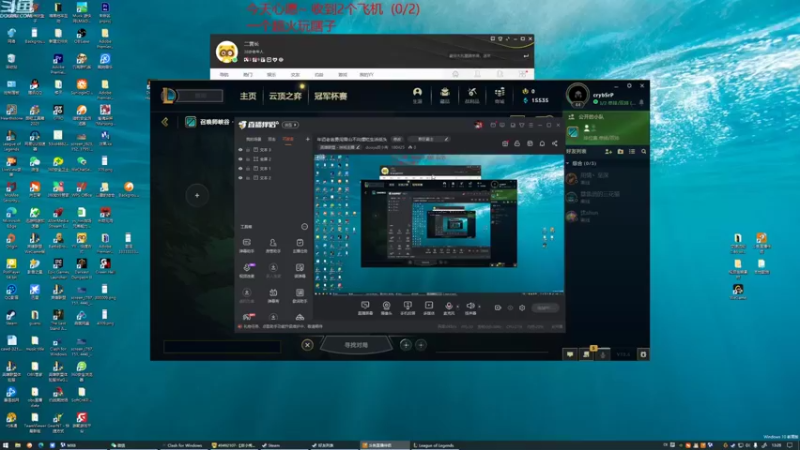Open the 我的YY tab in YY window

(366, 74)
